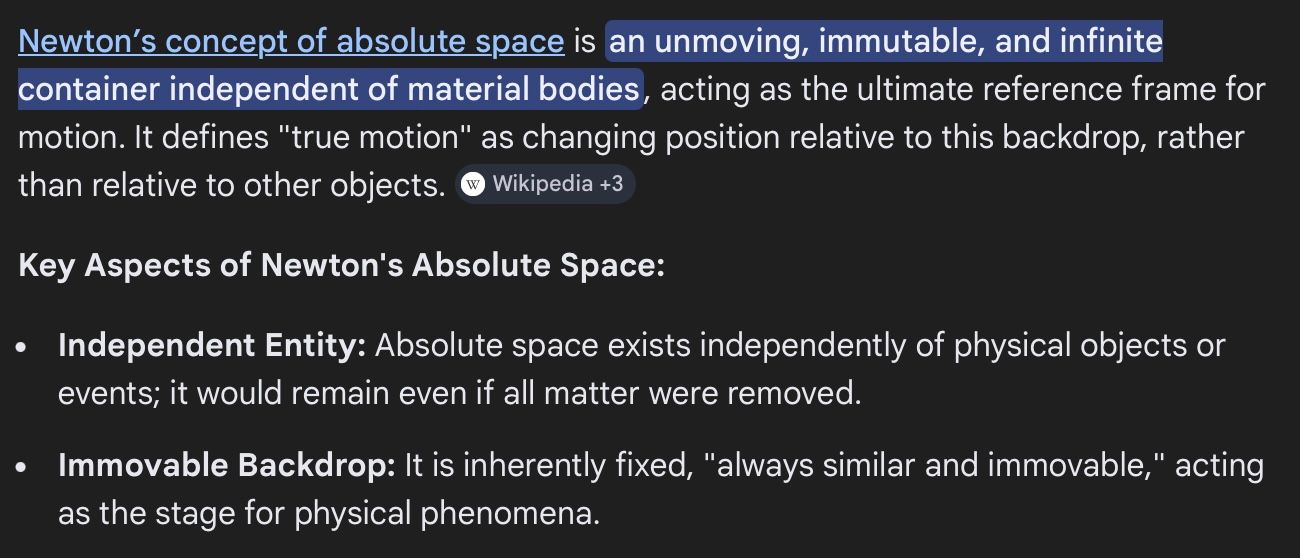Click the highlighted phrase "an unmoving, immutable, and infinite"
Viewport: 1300px width, 558px height.
pyautogui.click(x=885, y=42)
